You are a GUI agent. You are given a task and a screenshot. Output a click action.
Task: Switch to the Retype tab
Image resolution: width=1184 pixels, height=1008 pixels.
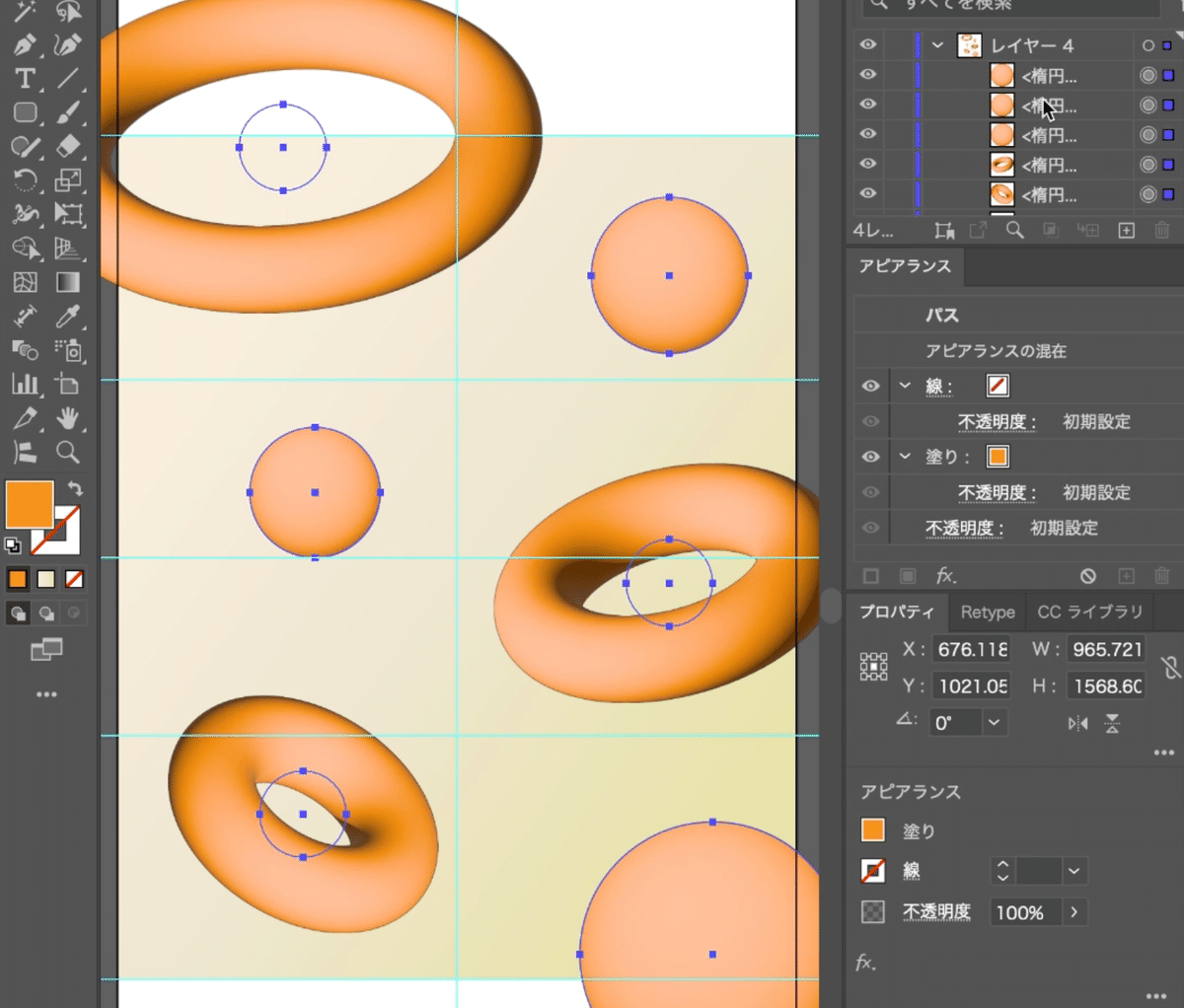pyautogui.click(x=987, y=612)
